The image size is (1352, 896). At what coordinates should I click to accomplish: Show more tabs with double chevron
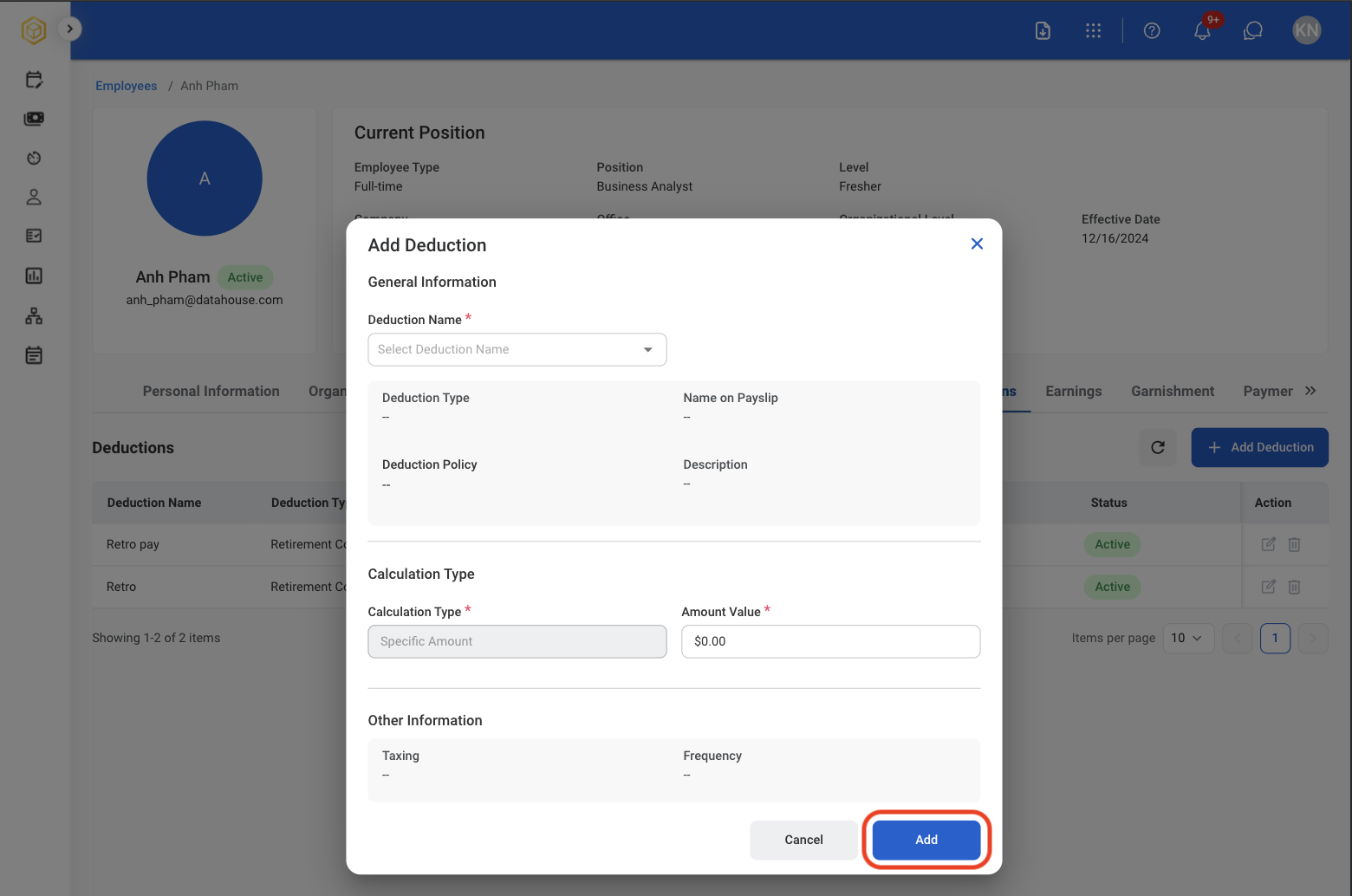[1310, 391]
